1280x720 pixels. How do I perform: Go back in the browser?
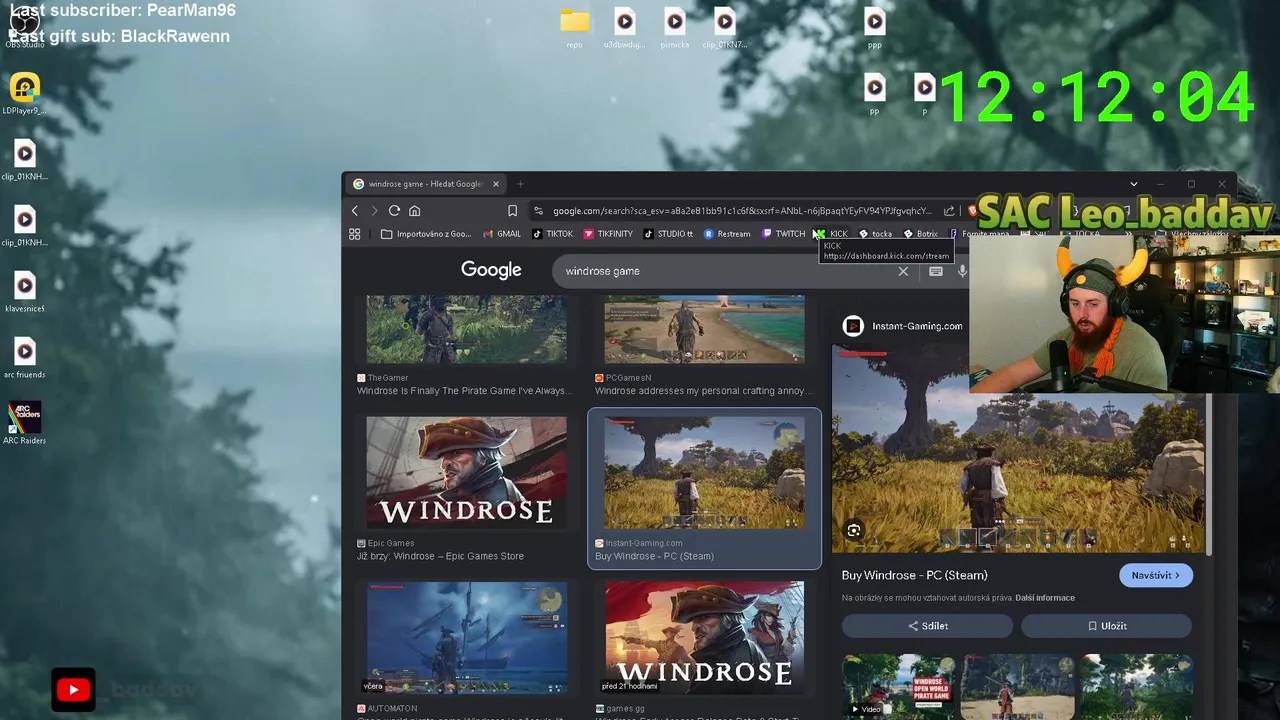tap(355, 211)
